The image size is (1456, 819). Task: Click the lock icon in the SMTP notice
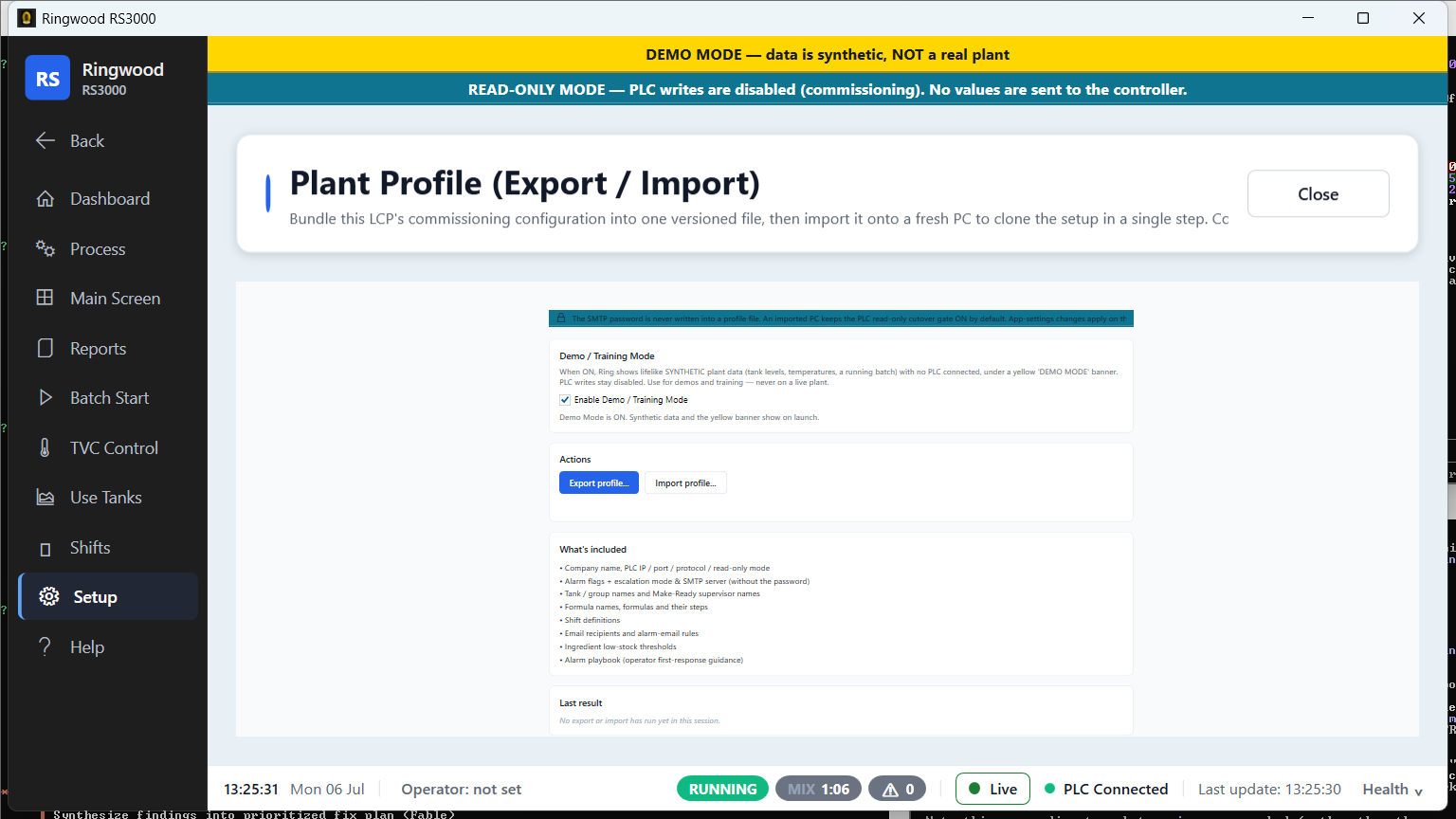pos(561,319)
